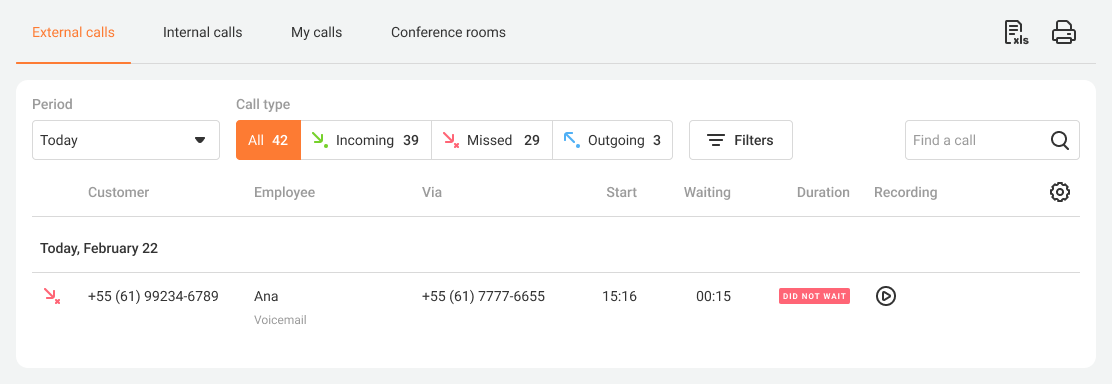The width and height of the screenshot is (1112, 384).
Task: Click customer number +55 (61) 99234-6789
Action: click(x=153, y=296)
